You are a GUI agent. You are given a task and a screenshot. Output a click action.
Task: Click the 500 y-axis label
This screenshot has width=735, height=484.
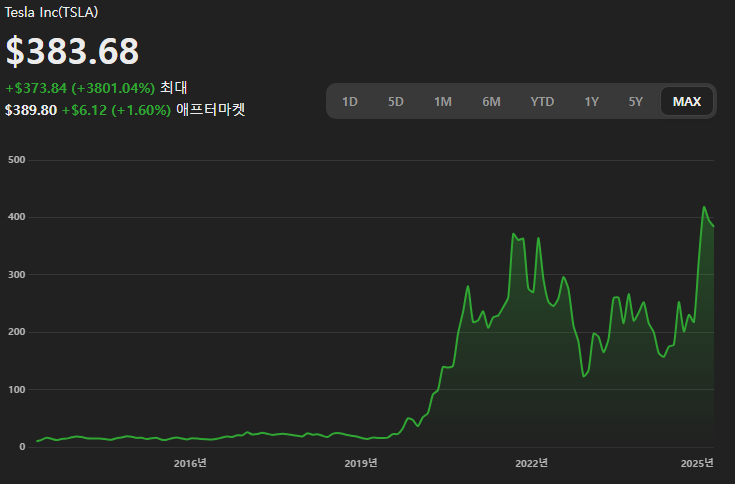16,160
